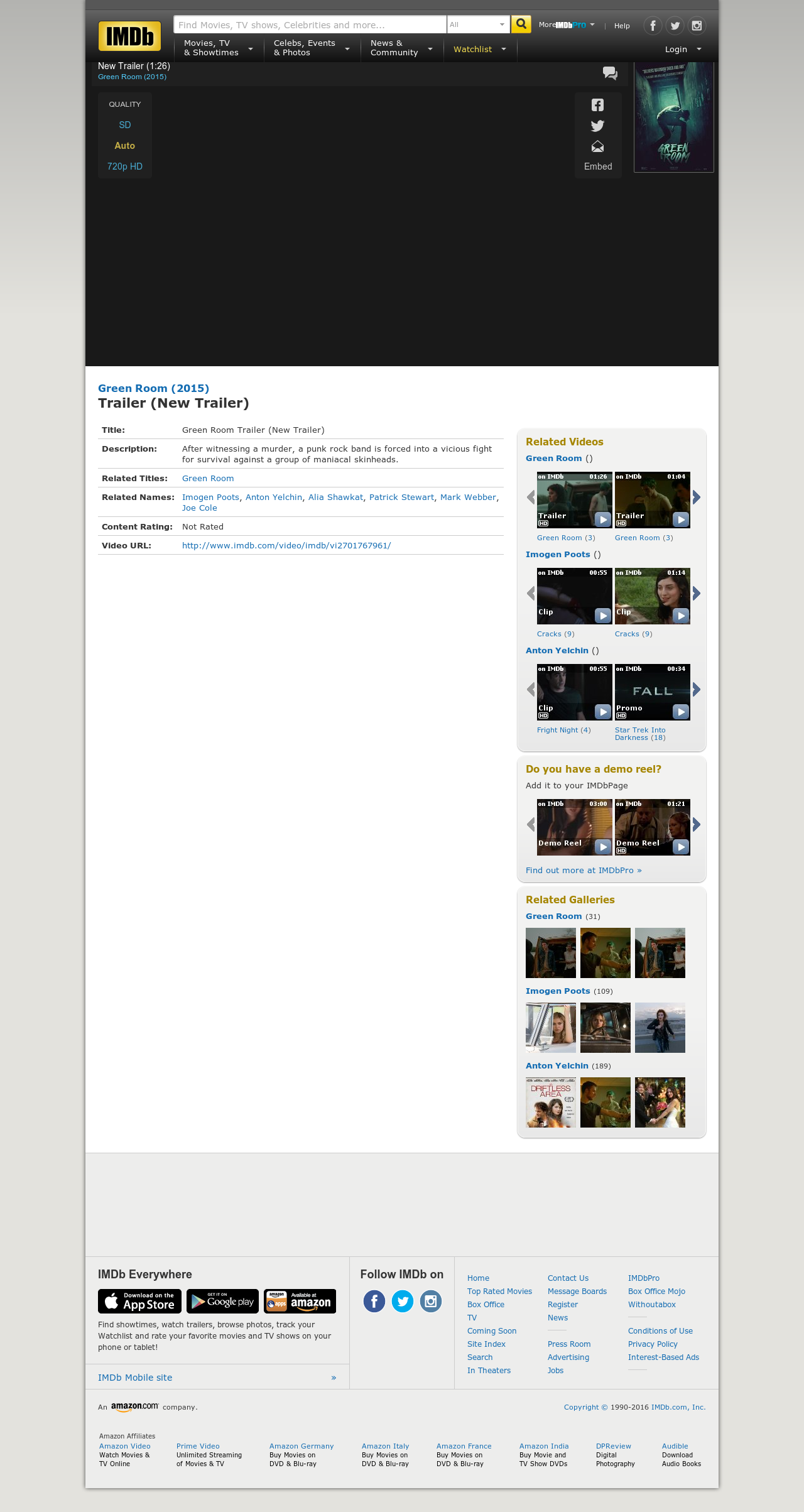Show next Green Room related videos
804x1512 pixels.
pyautogui.click(x=696, y=498)
